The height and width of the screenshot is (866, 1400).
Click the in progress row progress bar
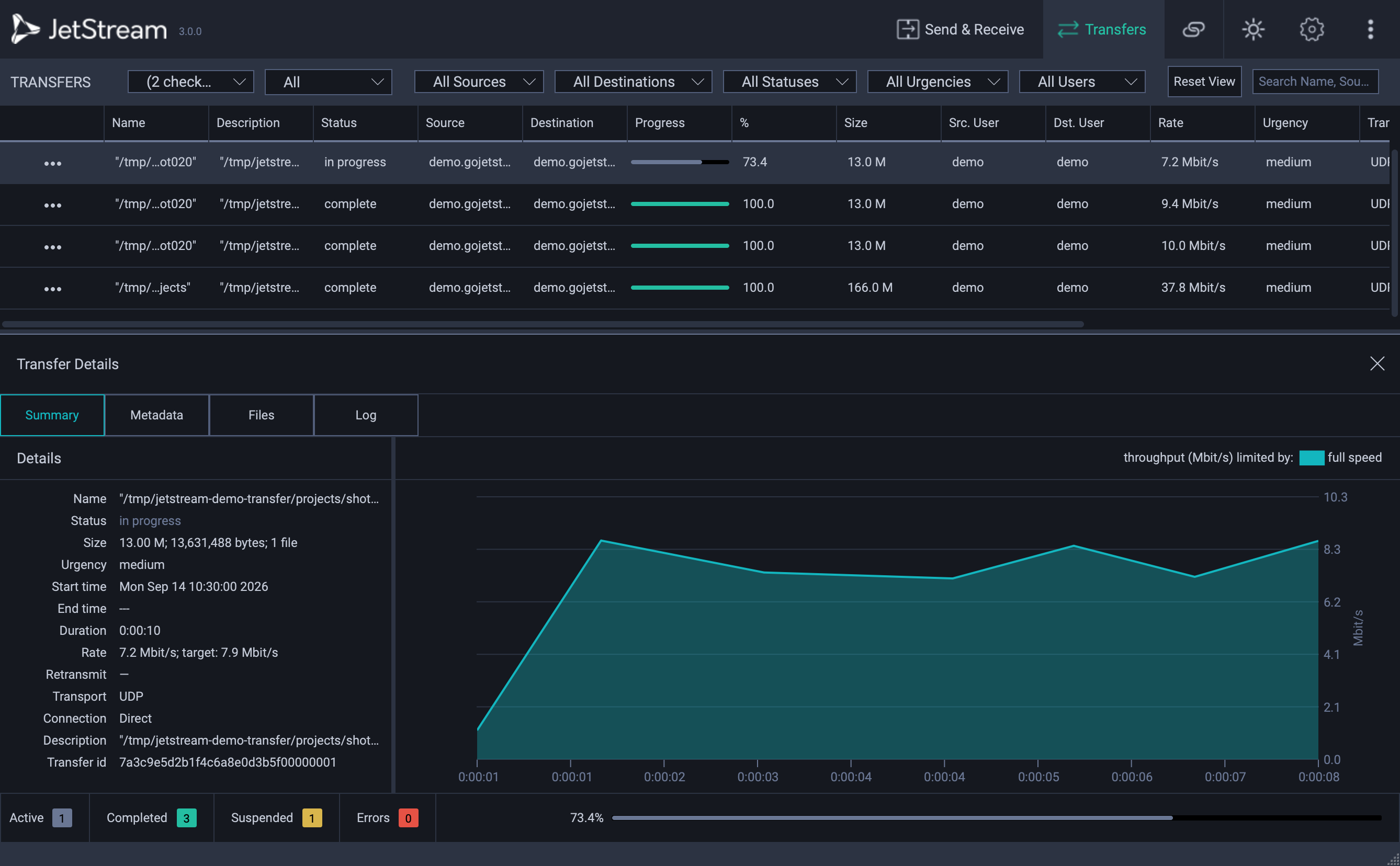click(680, 162)
